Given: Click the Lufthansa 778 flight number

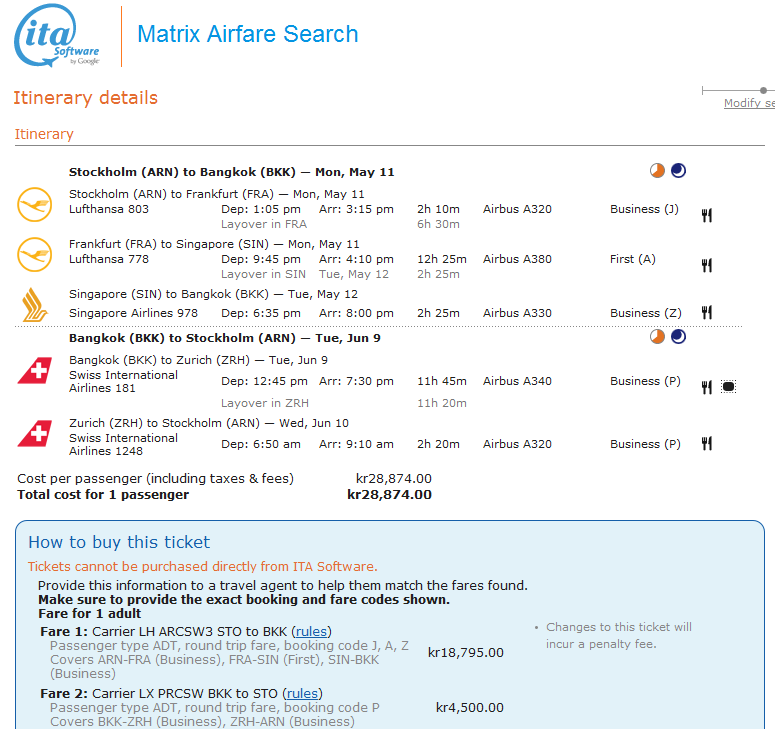Looking at the screenshot, I should click(109, 259).
